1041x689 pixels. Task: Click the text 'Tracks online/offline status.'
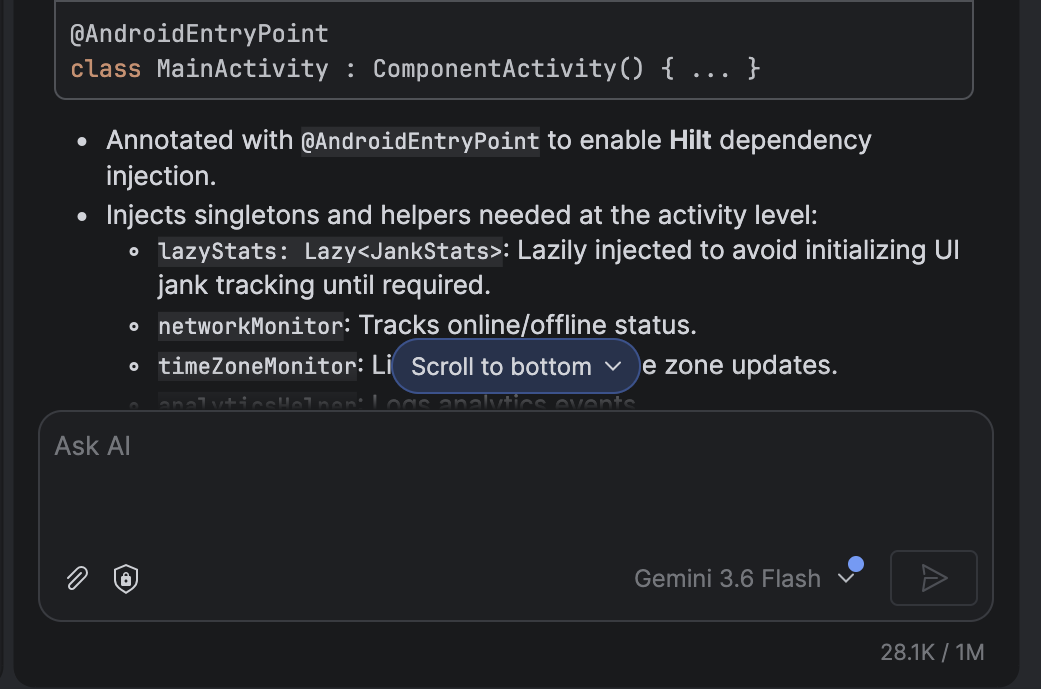coord(528,325)
